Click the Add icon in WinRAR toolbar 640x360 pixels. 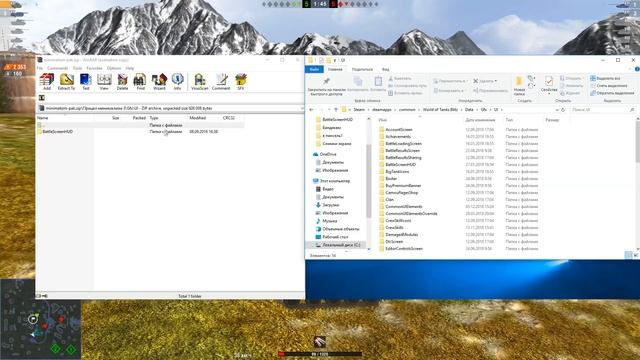click(x=47, y=82)
